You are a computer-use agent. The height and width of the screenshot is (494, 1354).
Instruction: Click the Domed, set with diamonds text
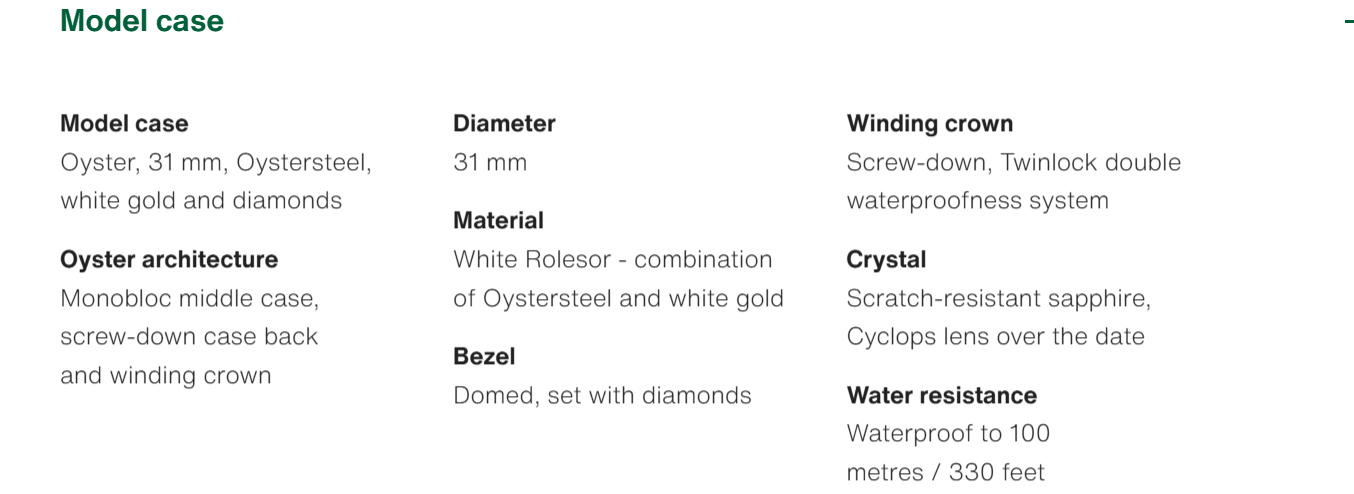point(602,396)
